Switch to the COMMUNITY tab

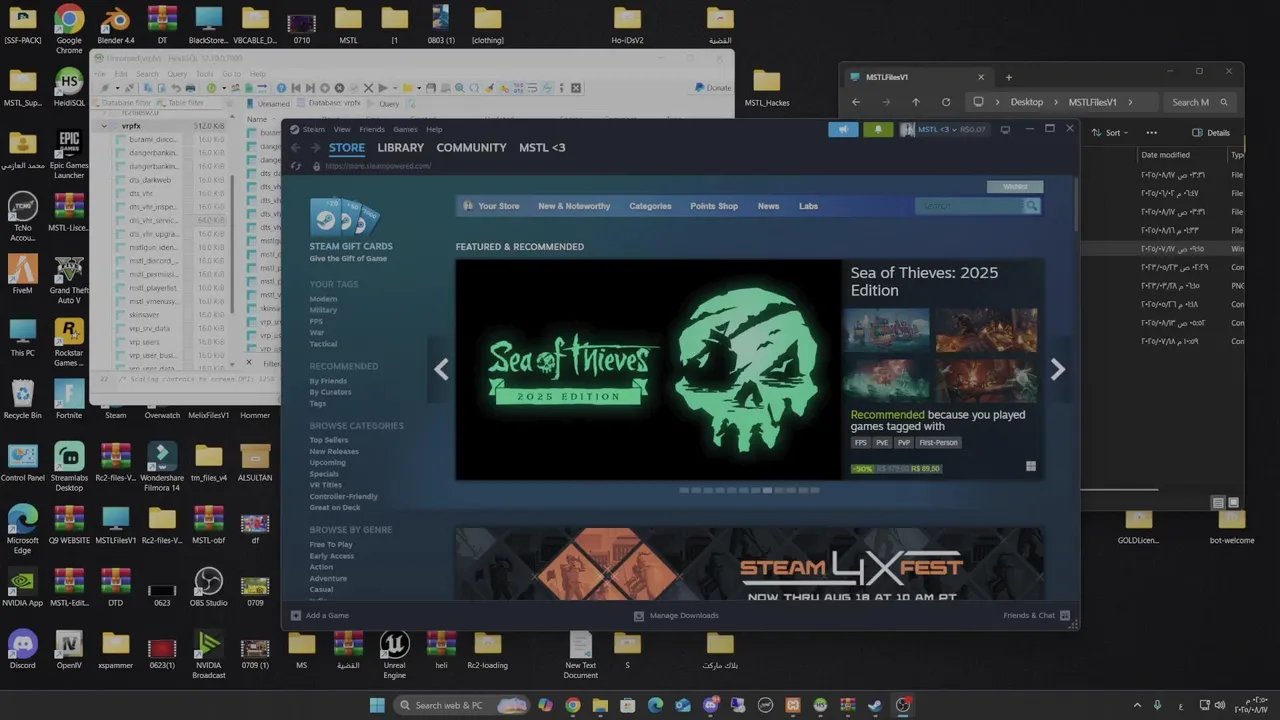471,147
